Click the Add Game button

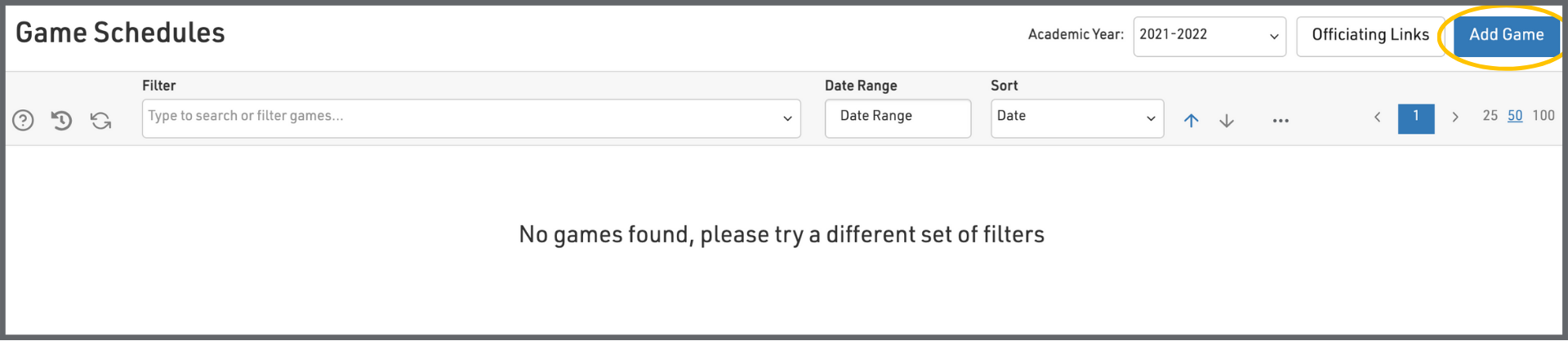pos(1506,35)
